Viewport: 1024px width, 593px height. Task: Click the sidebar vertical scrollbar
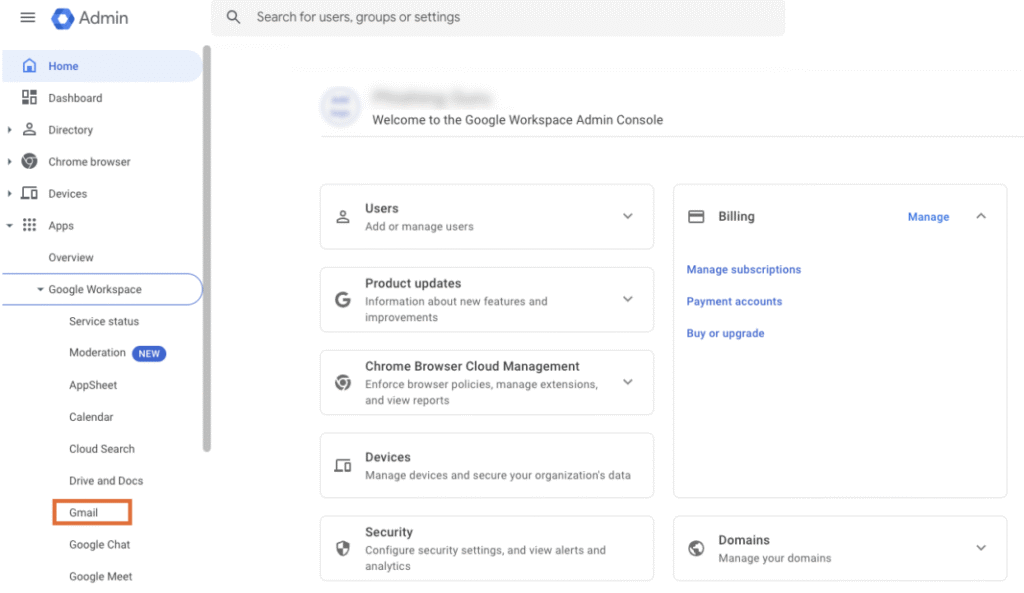click(x=207, y=250)
